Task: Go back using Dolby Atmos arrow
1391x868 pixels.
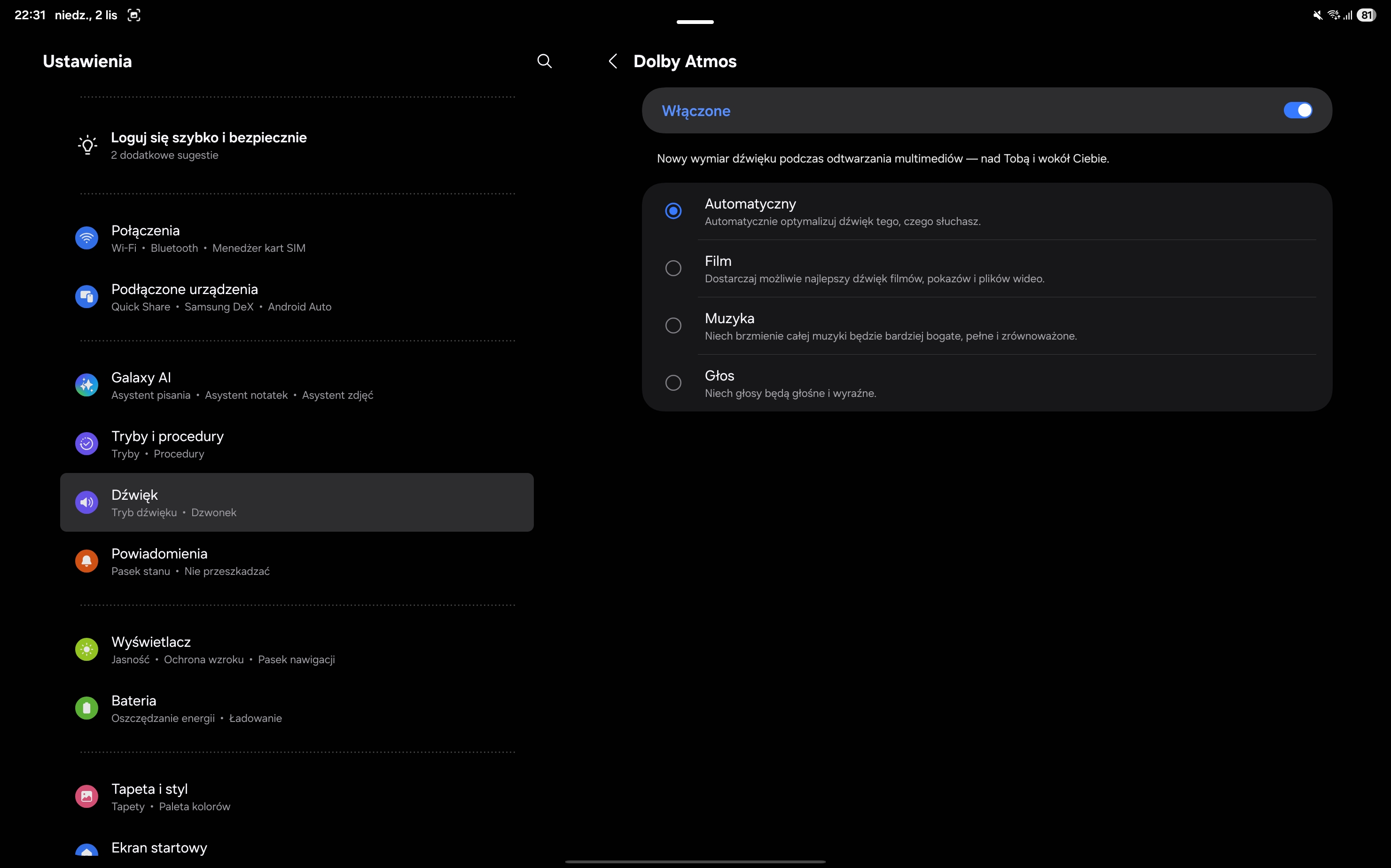Action: tap(613, 62)
